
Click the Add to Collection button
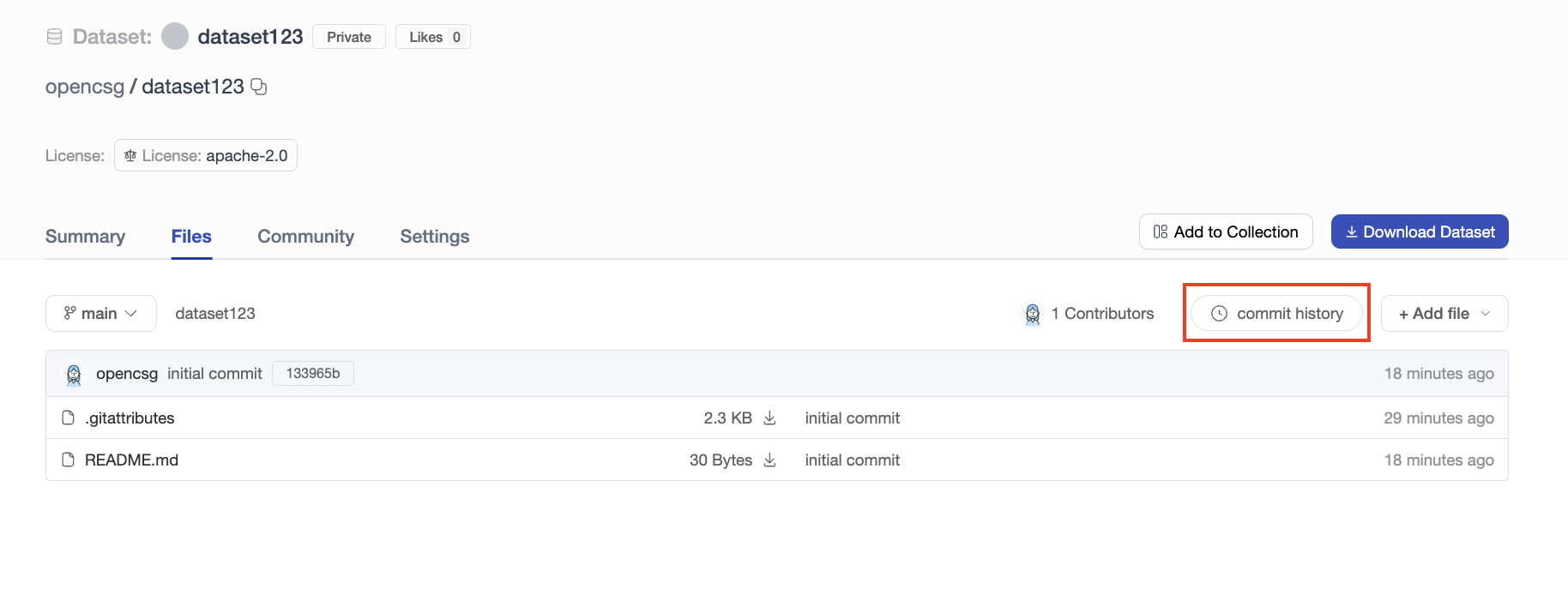pyautogui.click(x=1225, y=232)
